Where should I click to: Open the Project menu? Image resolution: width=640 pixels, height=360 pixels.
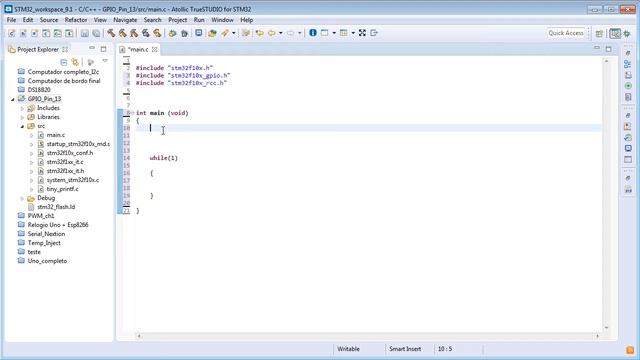point(178,20)
